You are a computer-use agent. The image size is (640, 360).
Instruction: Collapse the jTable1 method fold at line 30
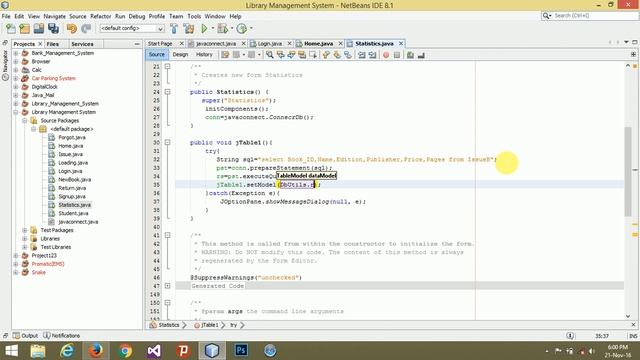pyautogui.click(x=167, y=142)
